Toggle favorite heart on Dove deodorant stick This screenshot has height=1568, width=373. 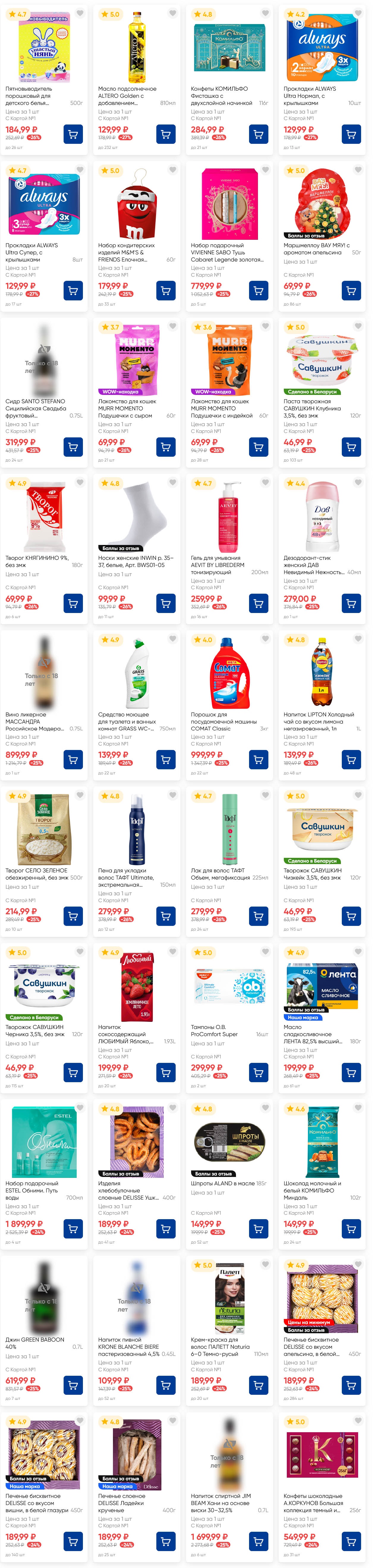358,483
